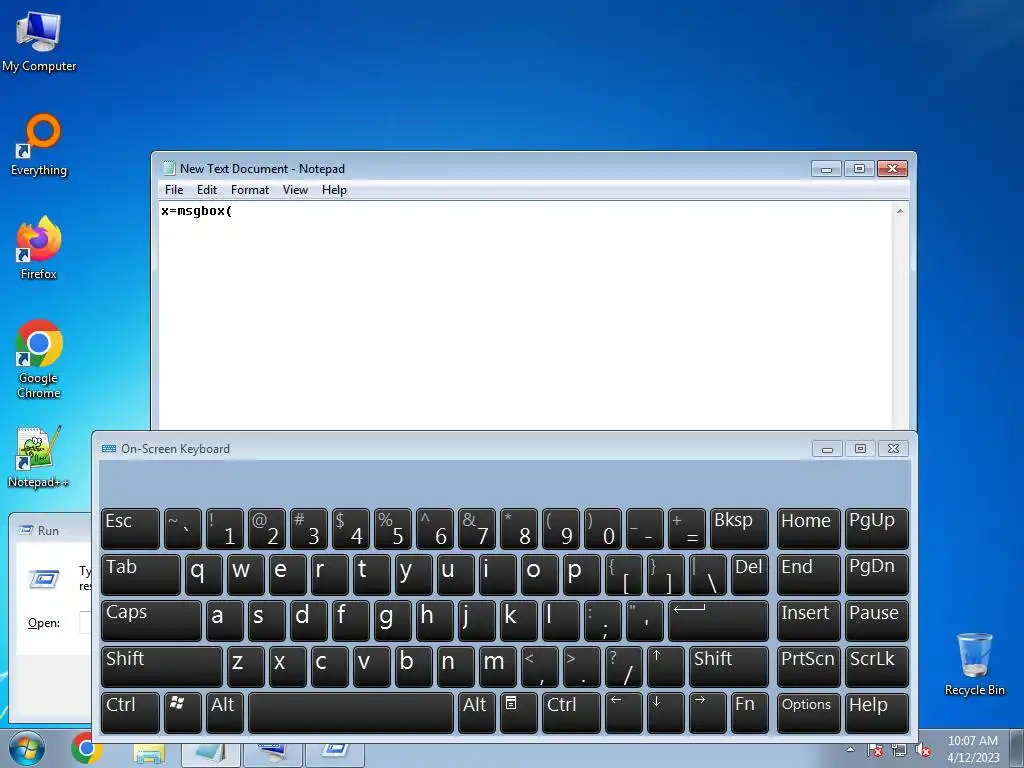The width and height of the screenshot is (1024, 768).
Task: Select the Everything desktop shortcut
Action: (x=39, y=145)
